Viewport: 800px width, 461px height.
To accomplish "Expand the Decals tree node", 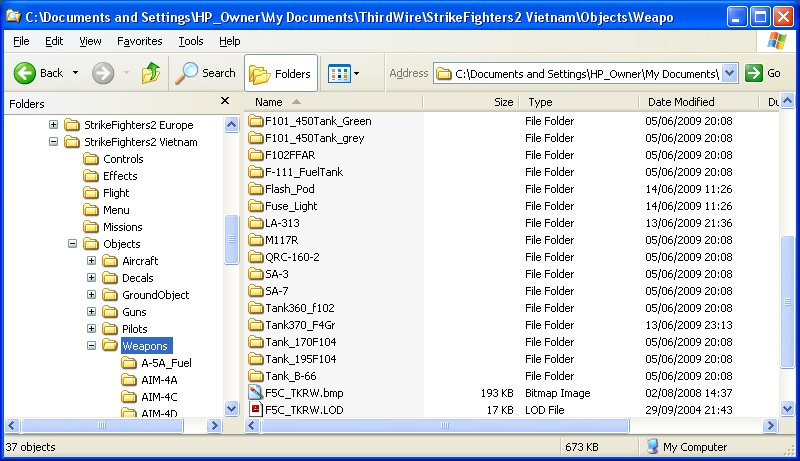I will (91, 277).
